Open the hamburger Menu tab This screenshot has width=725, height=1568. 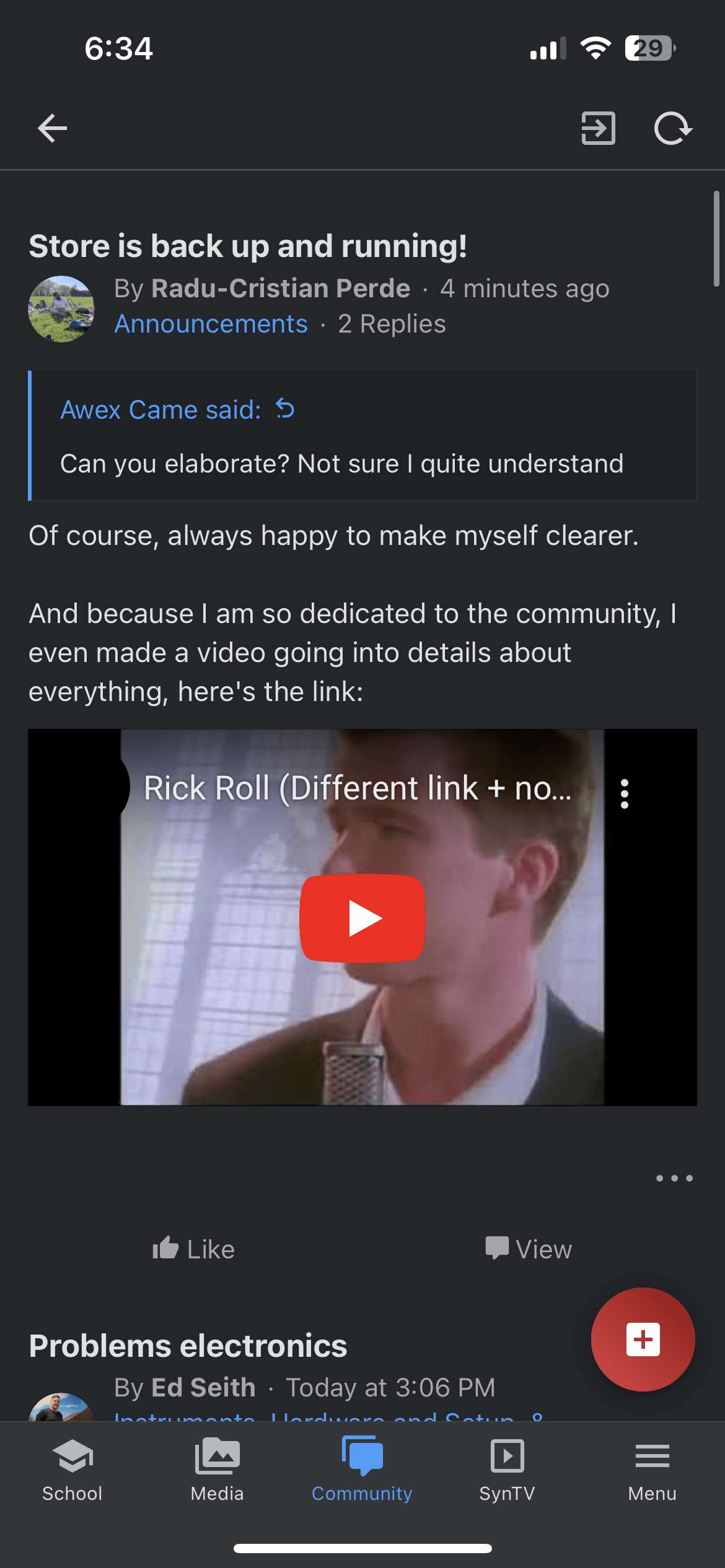tap(652, 1470)
